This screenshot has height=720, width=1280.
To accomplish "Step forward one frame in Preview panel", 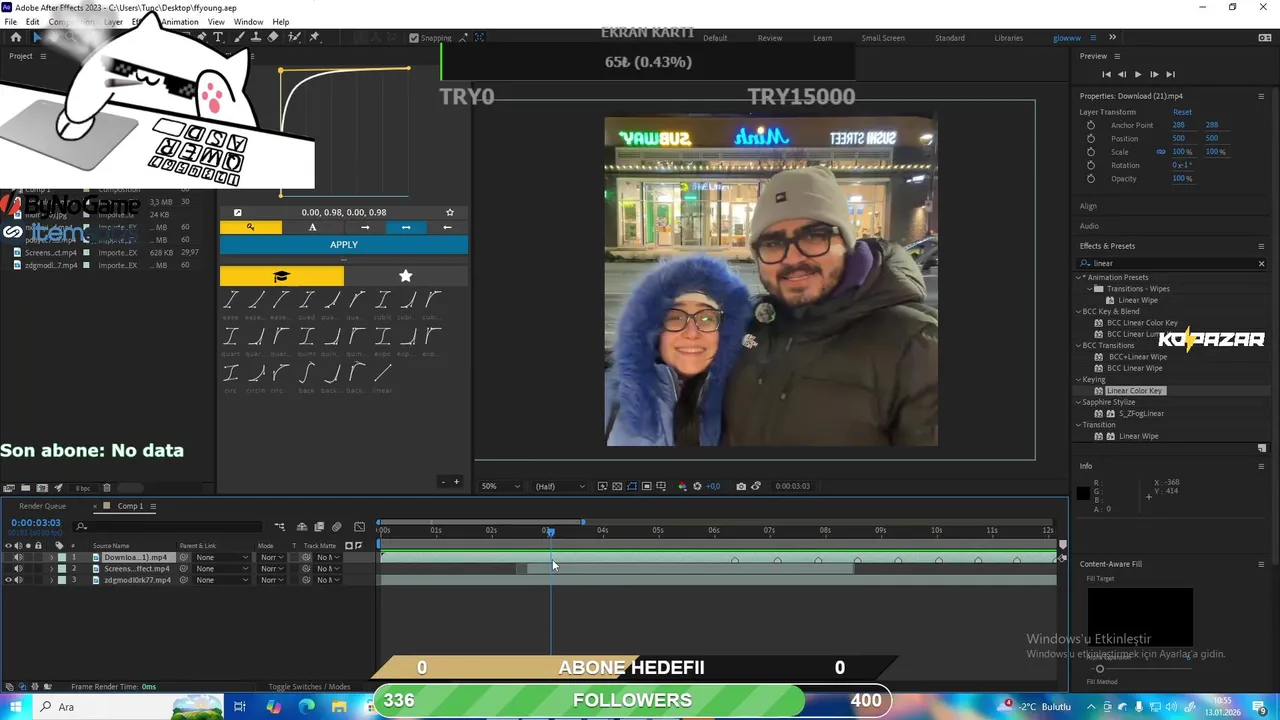I will [1154, 74].
